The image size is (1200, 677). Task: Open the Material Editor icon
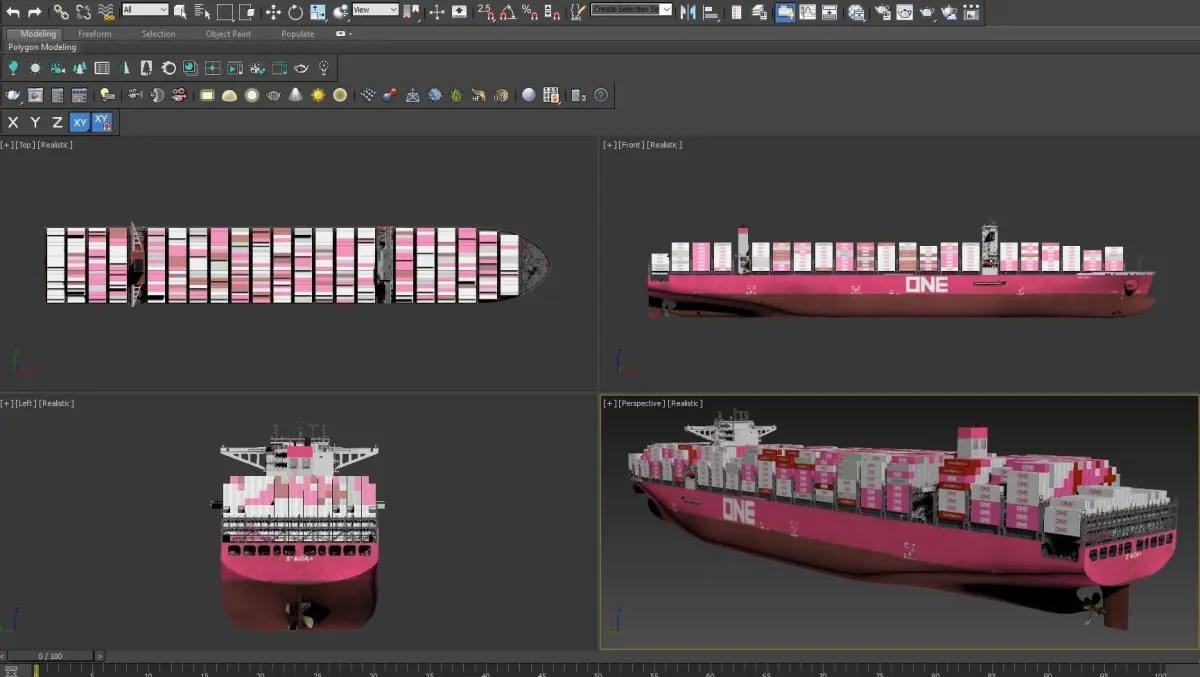coord(856,12)
